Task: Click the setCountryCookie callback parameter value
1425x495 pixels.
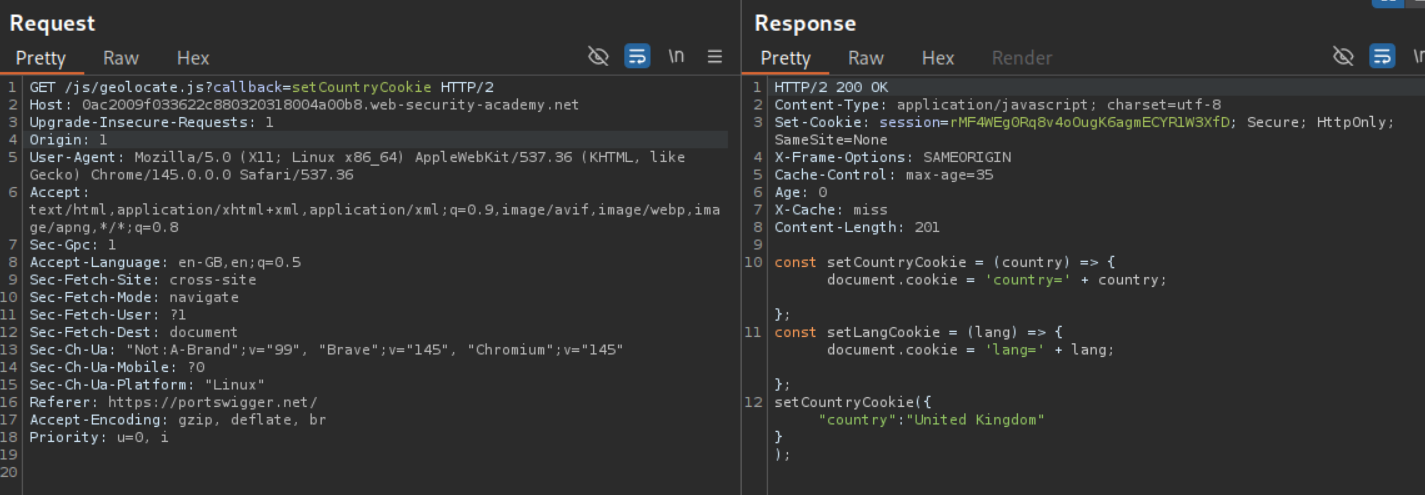Action: coord(362,88)
